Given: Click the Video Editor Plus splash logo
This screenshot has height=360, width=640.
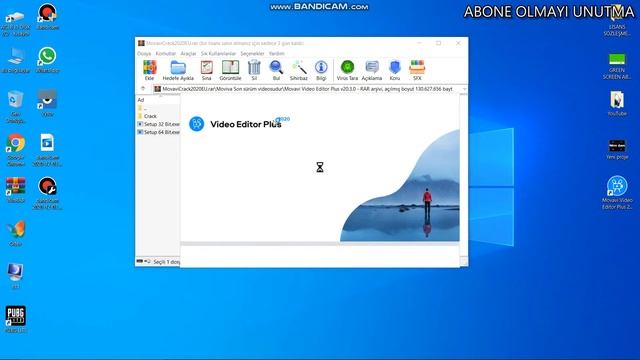Looking at the screenshot, I should point(197,124).
